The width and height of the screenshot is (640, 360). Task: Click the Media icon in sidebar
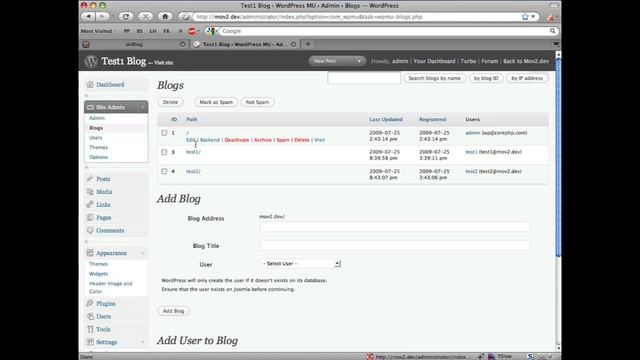click(x=90, y=192)
